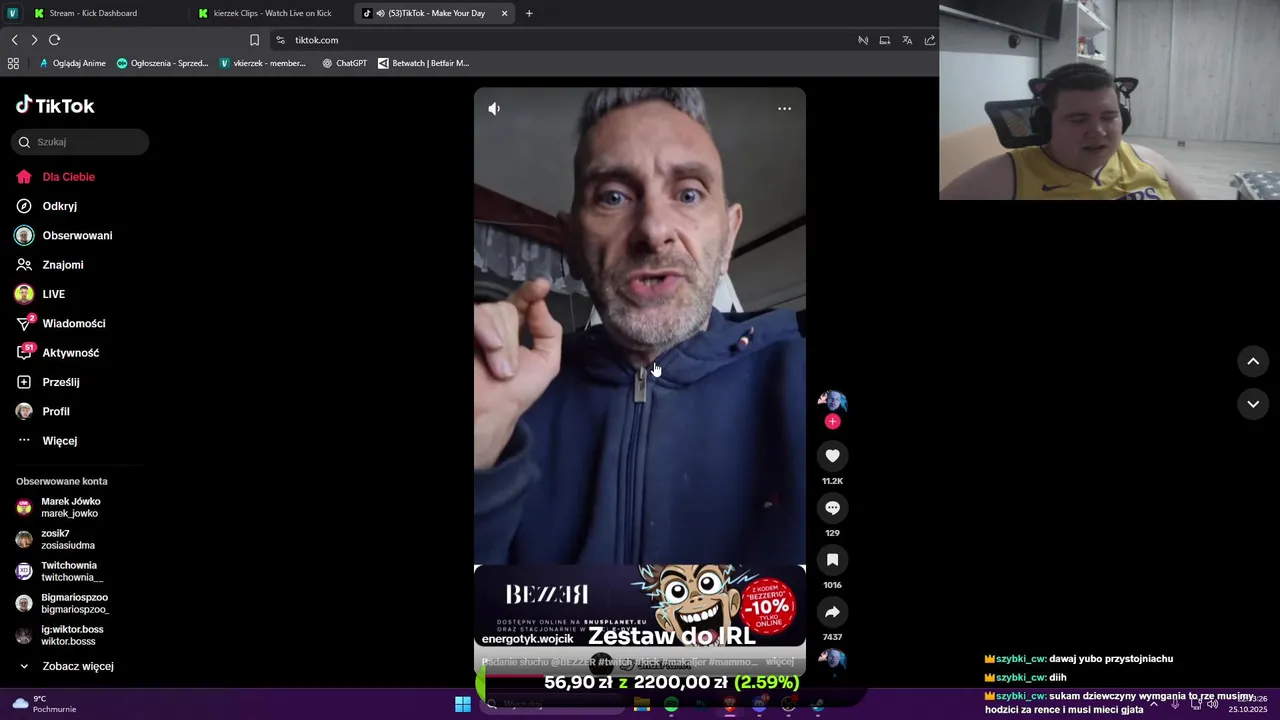Share the video with 7437 shares
This screenshot has height=720, width=1280.
click(832, 612)
